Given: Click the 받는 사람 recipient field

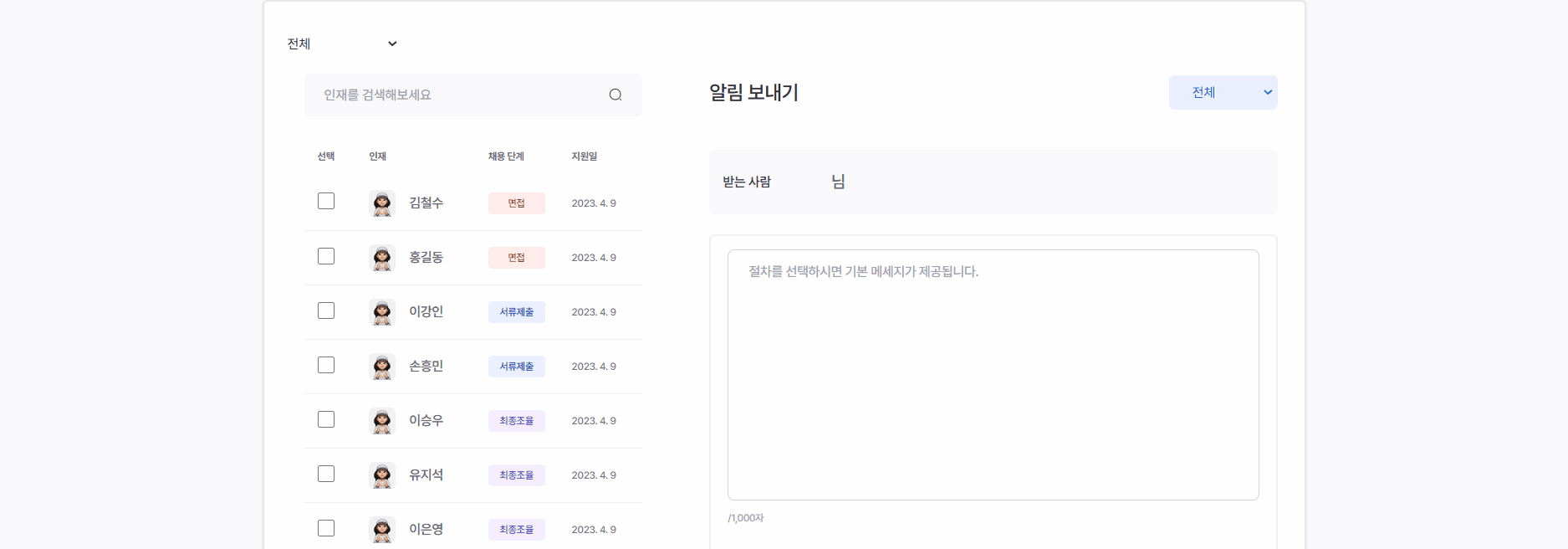Looking at the screenshot, I should pos(993,182).
